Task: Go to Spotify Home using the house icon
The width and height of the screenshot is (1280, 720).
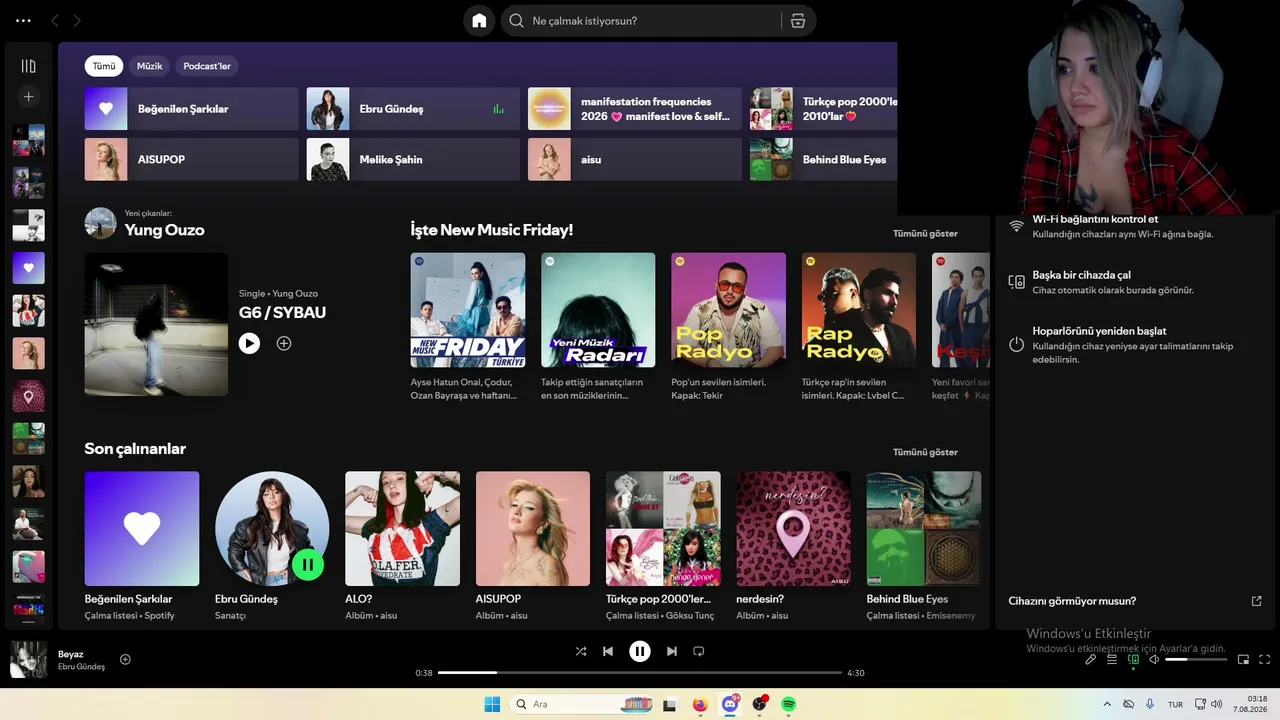Action: (479, 21)
